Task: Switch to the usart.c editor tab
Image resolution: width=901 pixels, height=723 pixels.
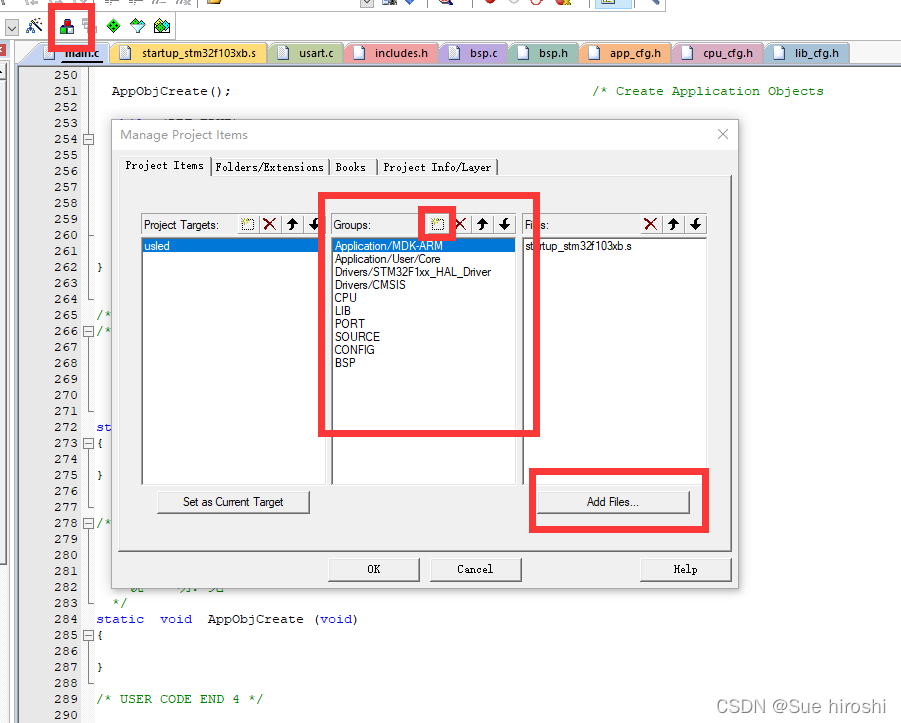Action: [306, 53]
